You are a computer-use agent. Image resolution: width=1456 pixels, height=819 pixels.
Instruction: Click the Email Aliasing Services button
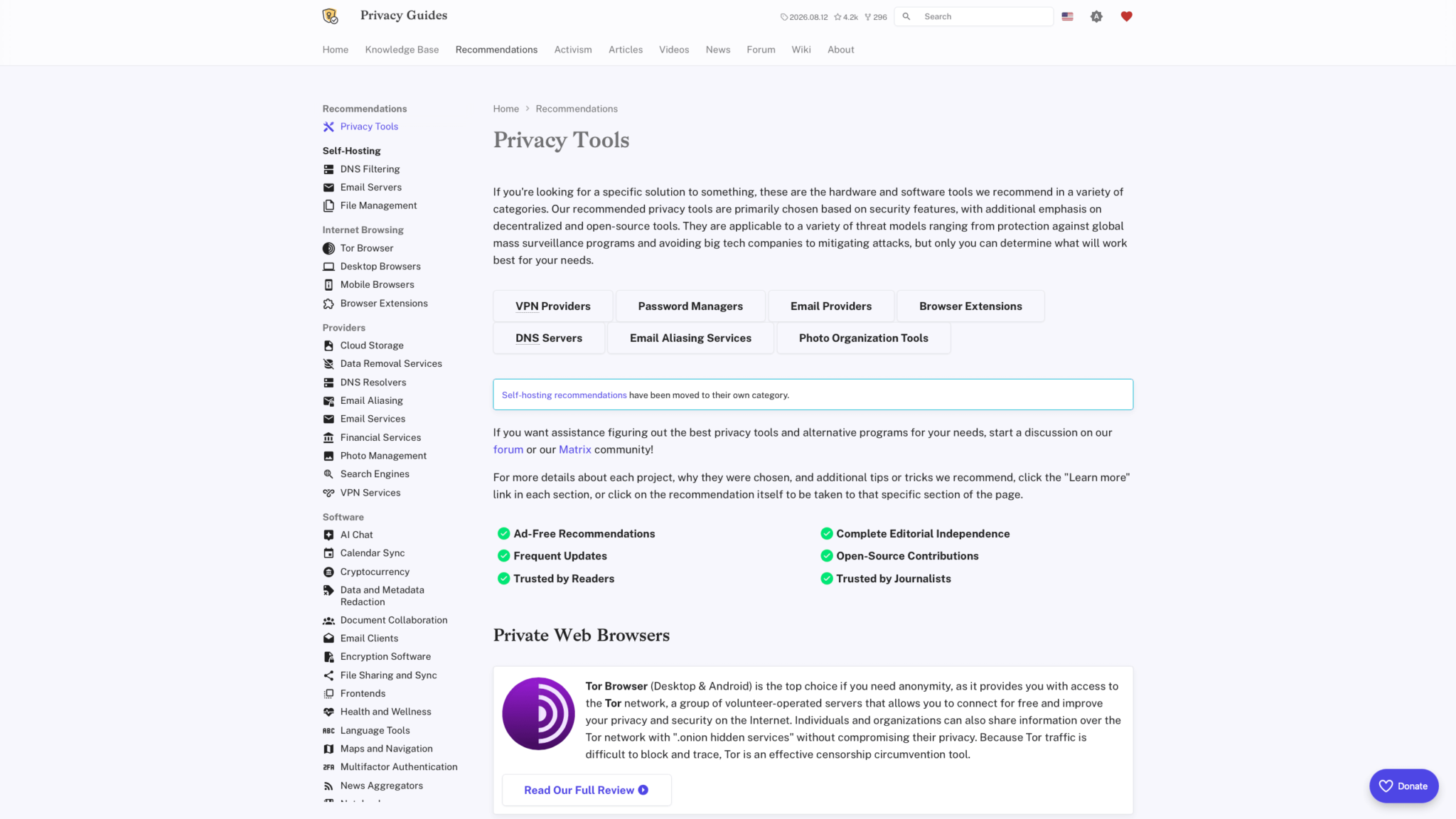[x=690, y=338]
